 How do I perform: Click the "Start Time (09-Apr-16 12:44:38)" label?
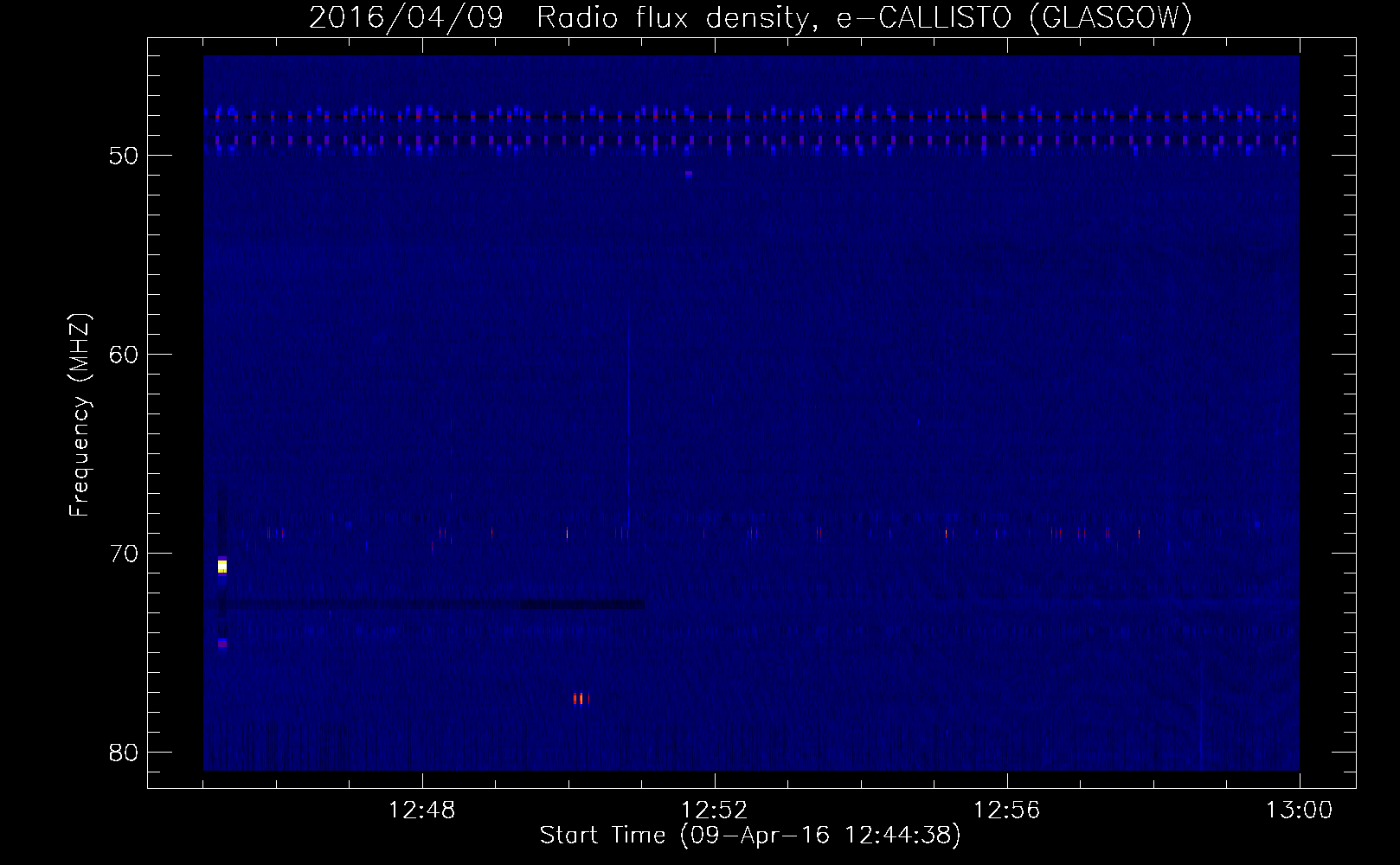coord(750,836)
